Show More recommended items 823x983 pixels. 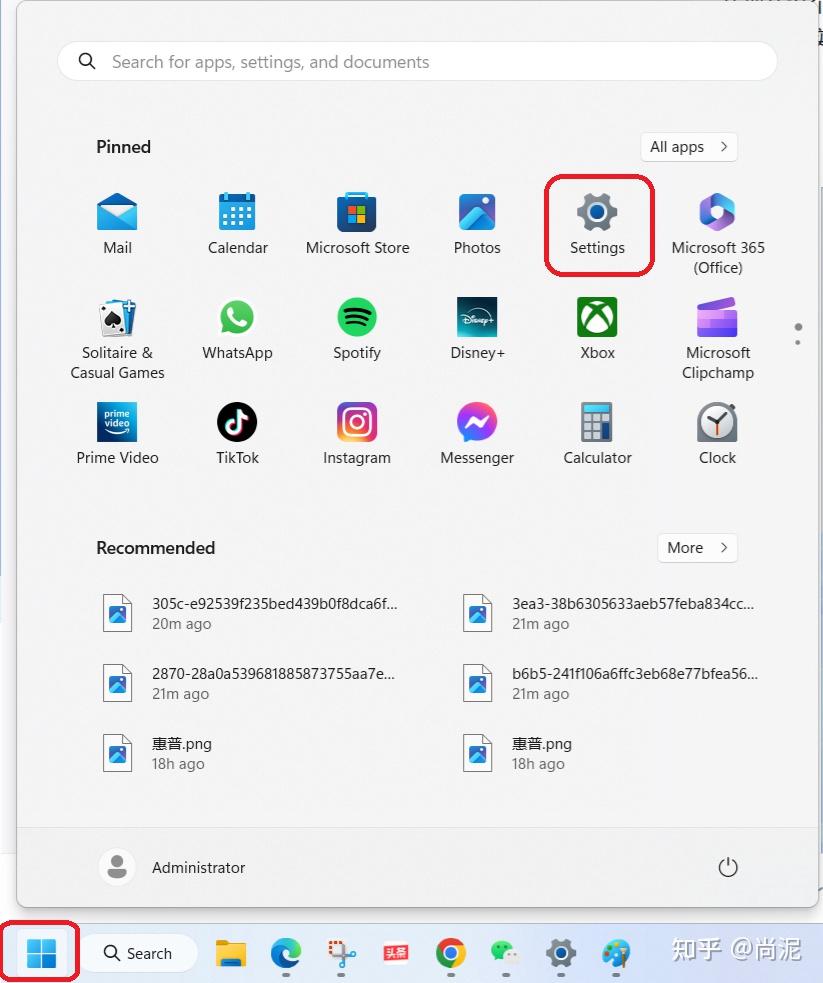point(697,547)
